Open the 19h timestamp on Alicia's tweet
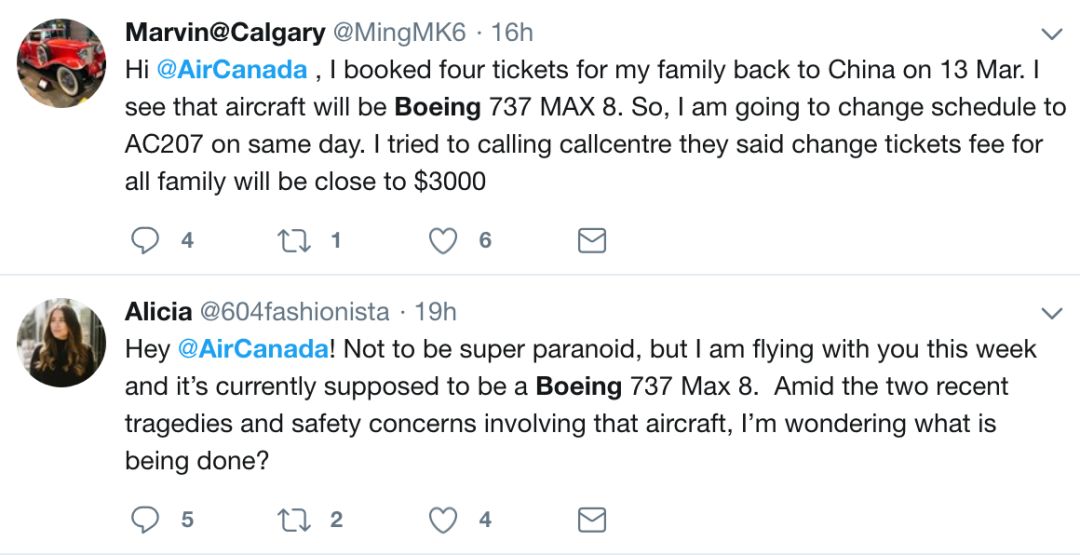 coord(435,312)
